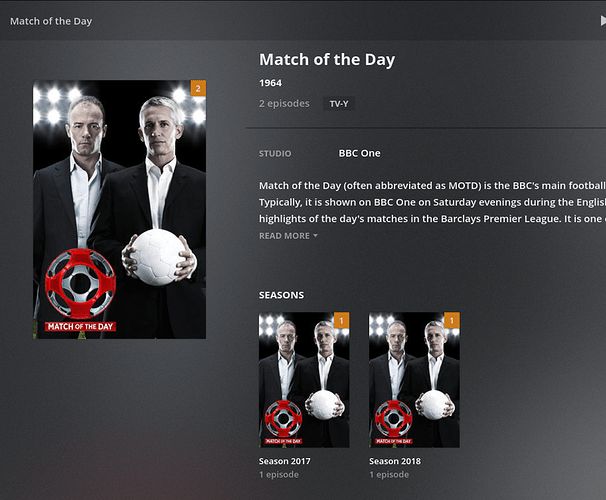Viewport: 606px width, 500px height.
Task: Click the 1964 year label
Action: click(x=270, y=83)
